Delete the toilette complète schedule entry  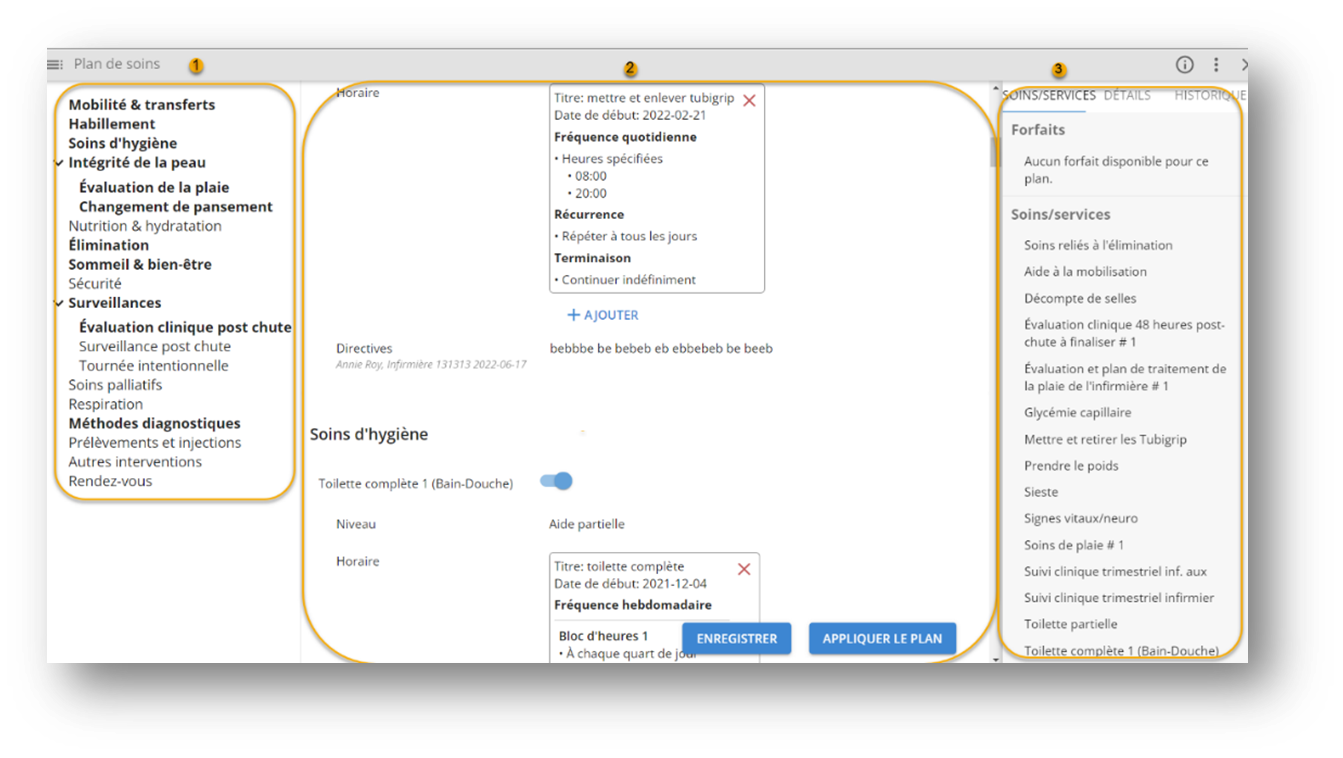point(743,569)
